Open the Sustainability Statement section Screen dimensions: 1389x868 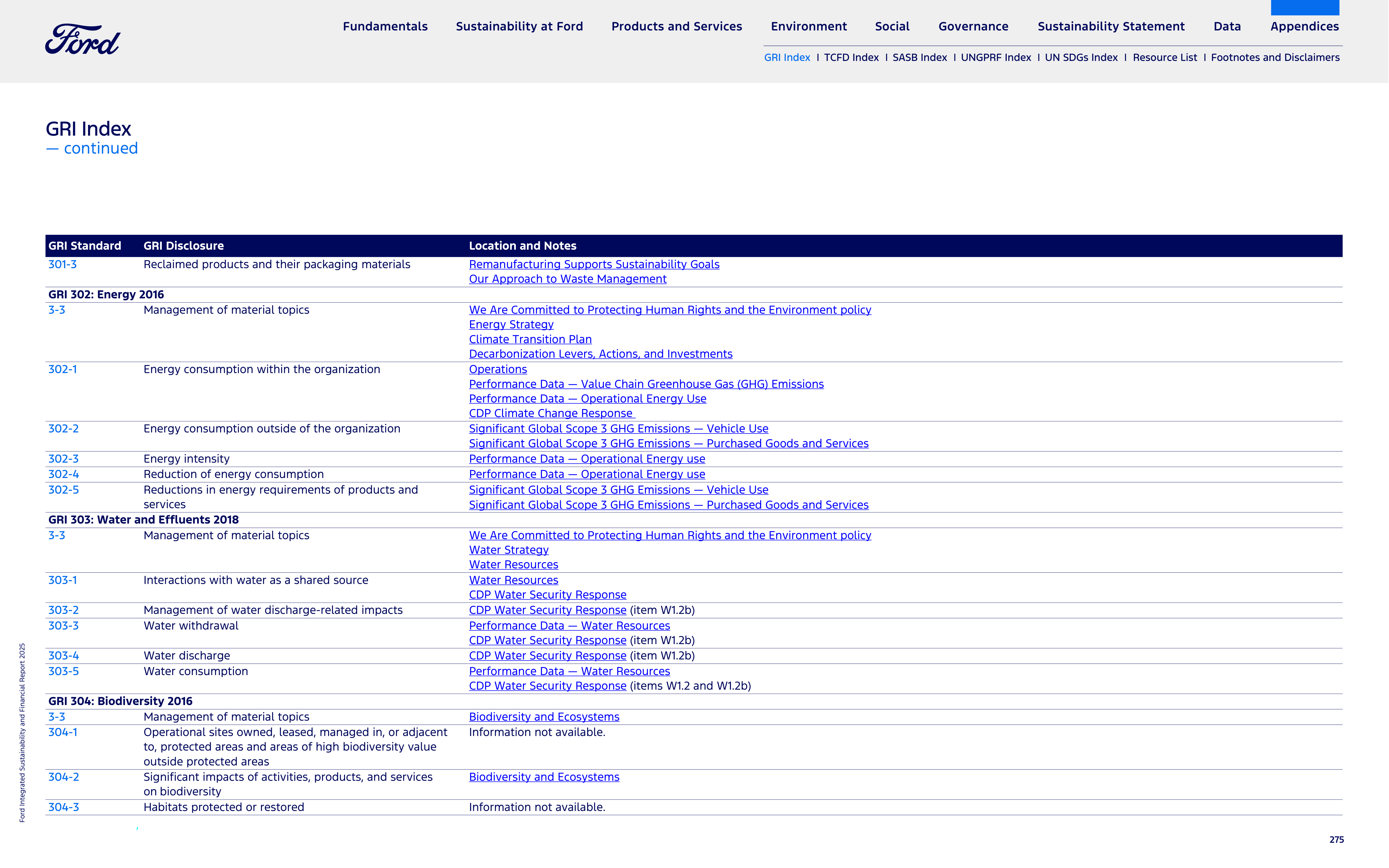coord(1111,26)
